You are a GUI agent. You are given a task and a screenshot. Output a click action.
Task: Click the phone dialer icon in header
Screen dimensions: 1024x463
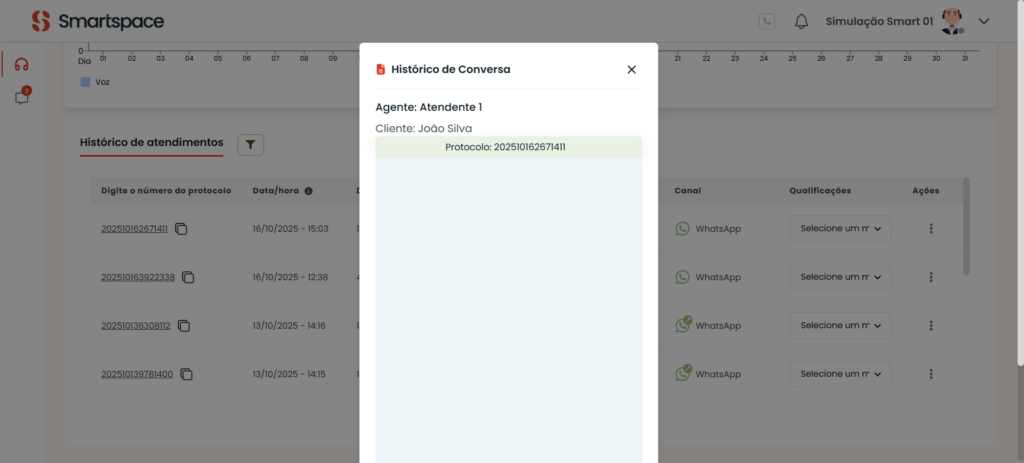tap(767, 21)
